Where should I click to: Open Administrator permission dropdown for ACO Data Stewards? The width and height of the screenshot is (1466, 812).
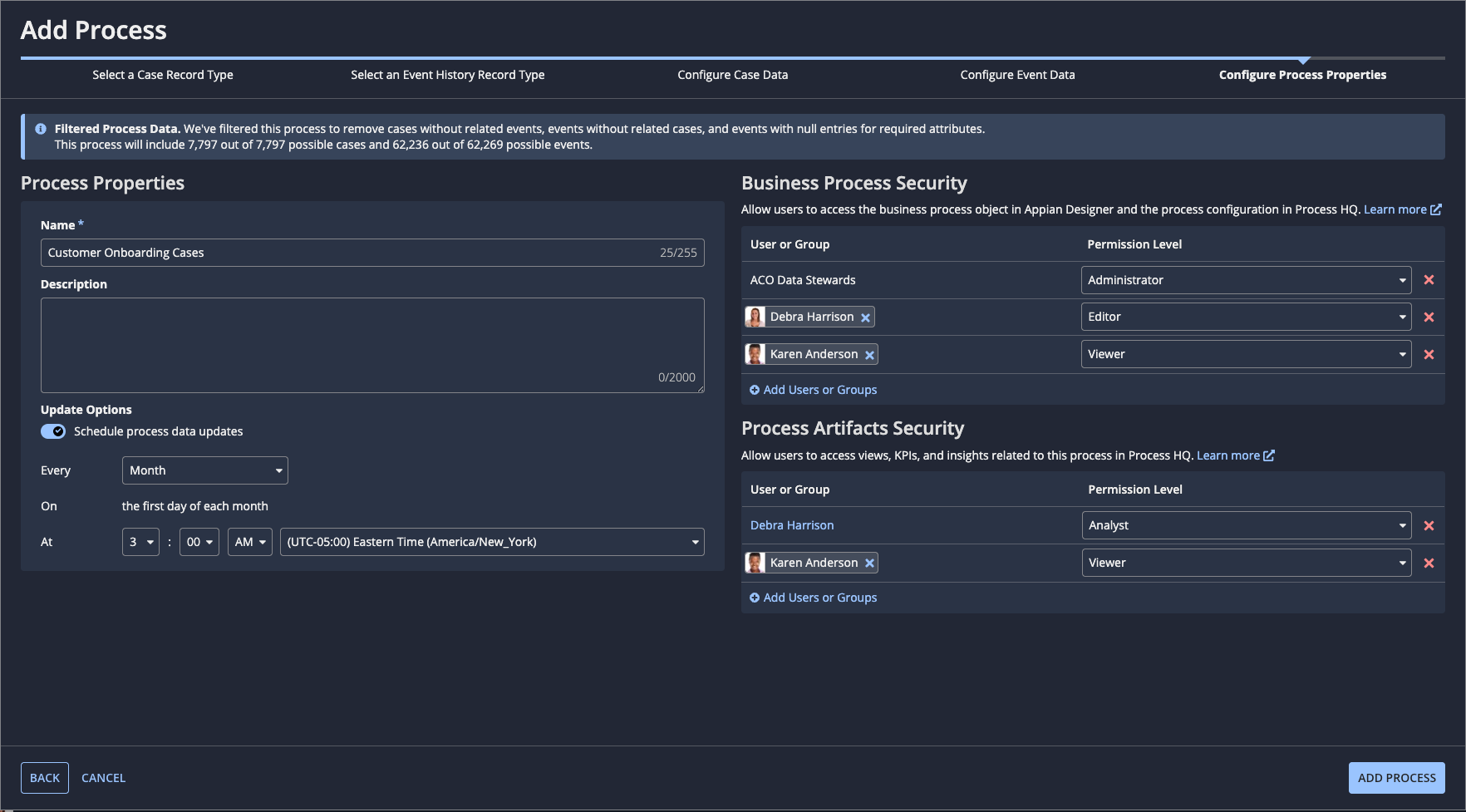pos(1246,280)
